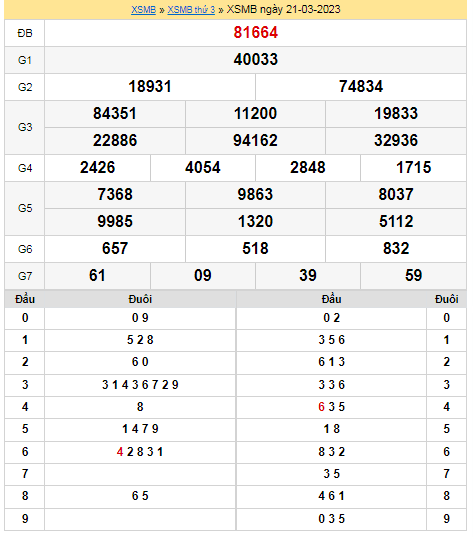
Task: Click tail digits 0 9
Action: click(x=140, y=318)
